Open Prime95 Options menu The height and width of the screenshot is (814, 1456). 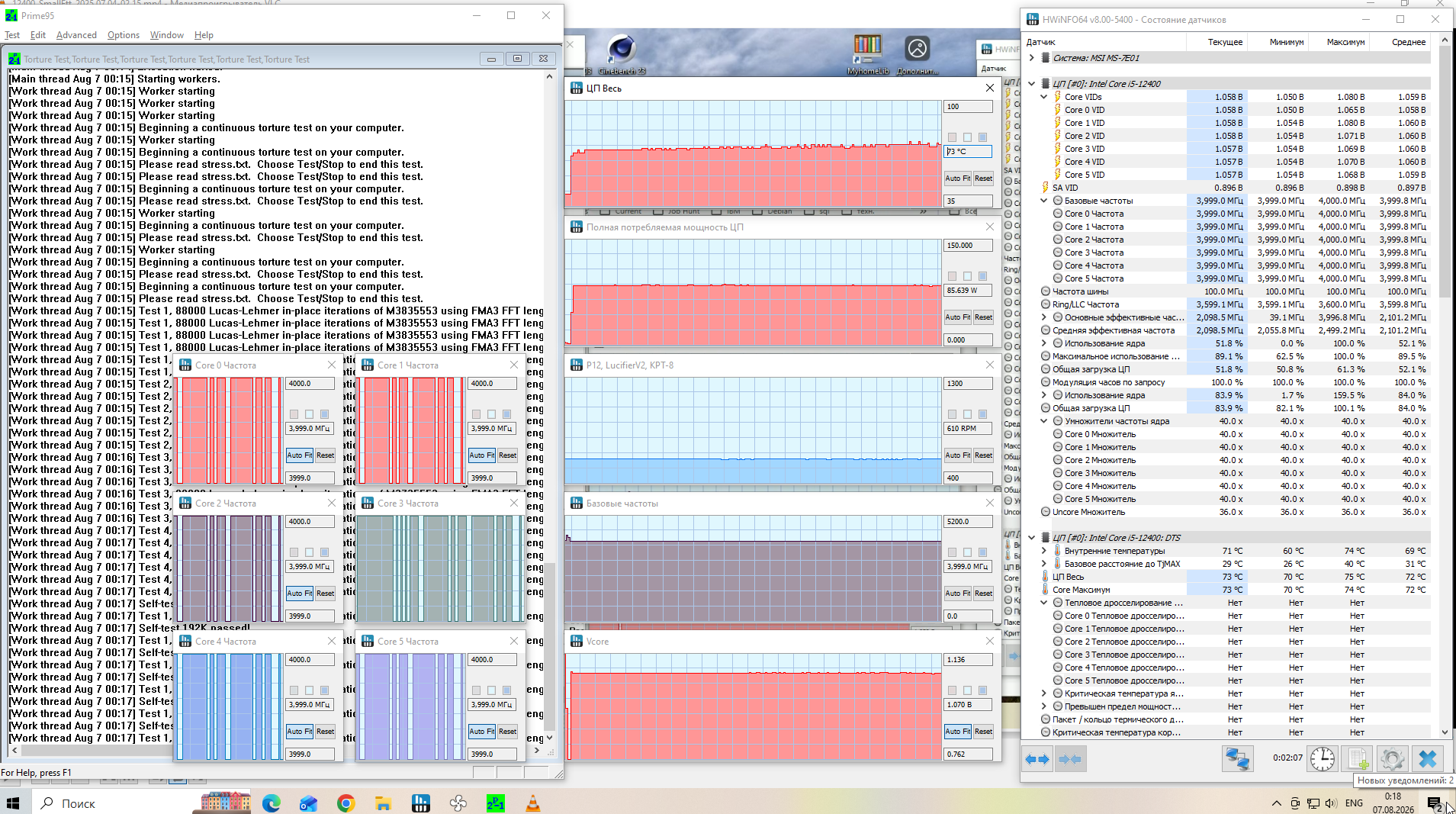[x=124, y=35]
